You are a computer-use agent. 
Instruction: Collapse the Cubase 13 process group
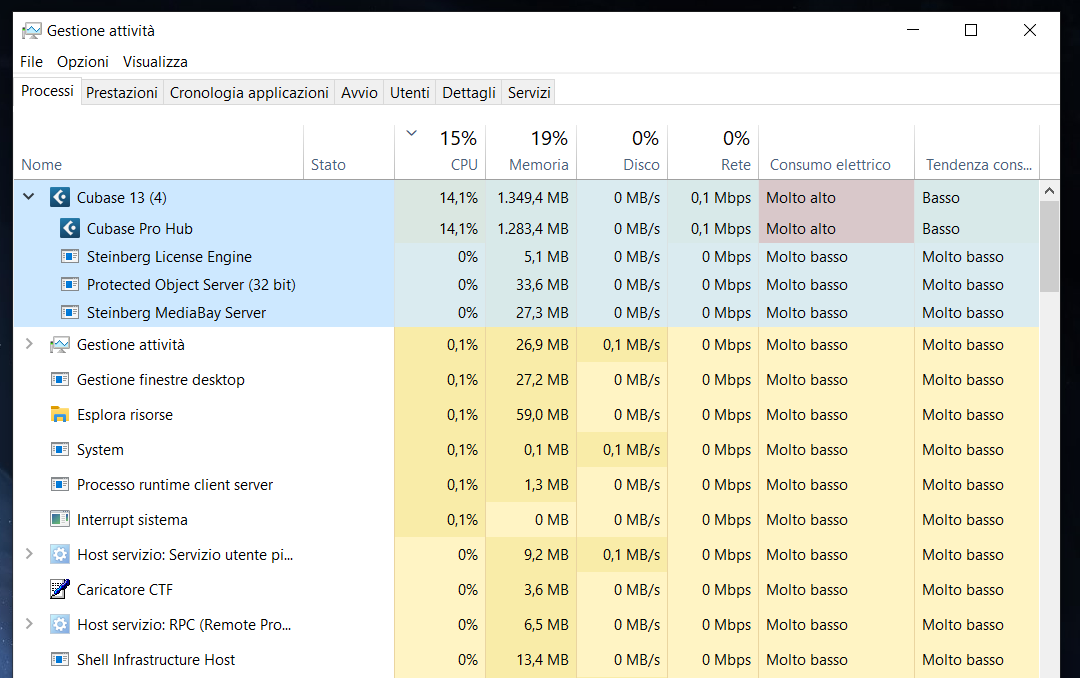click(29, 198)
